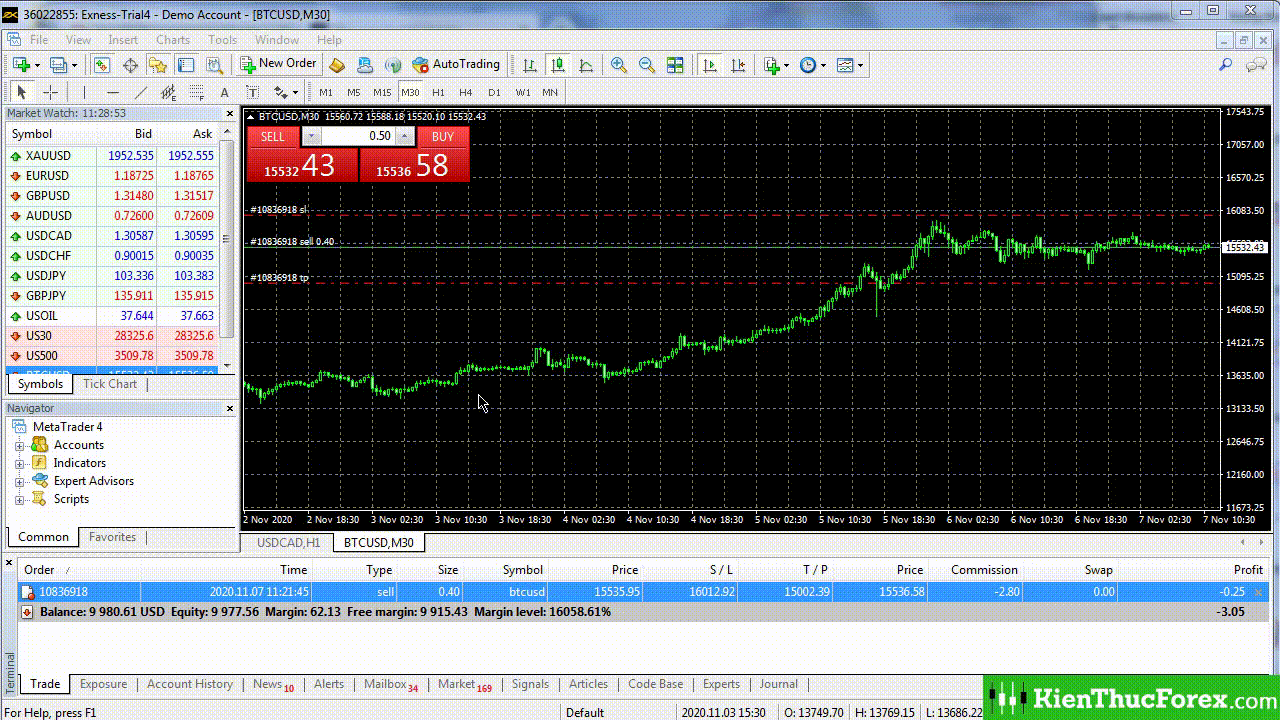1280x720 pixels.
Task: Zoom in the chart
Action: 619,65
